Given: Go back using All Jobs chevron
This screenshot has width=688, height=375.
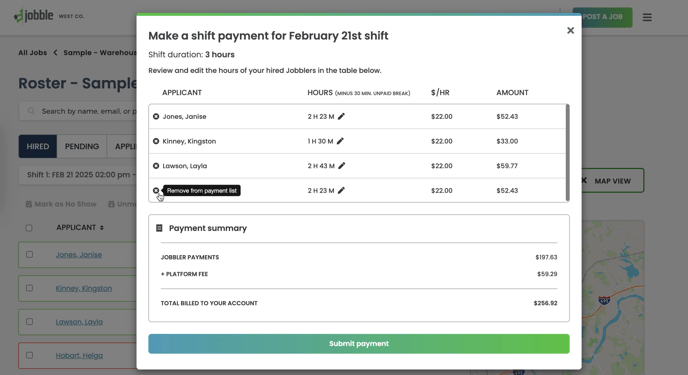Looking at the screenshot, I should pyautogui.click(x=55, y=53).
